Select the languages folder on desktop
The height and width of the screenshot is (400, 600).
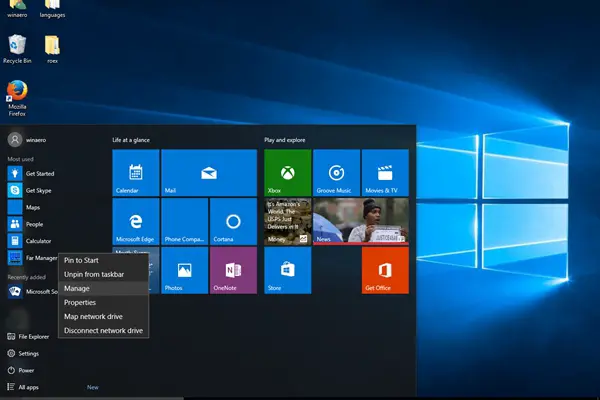point(52,9)
